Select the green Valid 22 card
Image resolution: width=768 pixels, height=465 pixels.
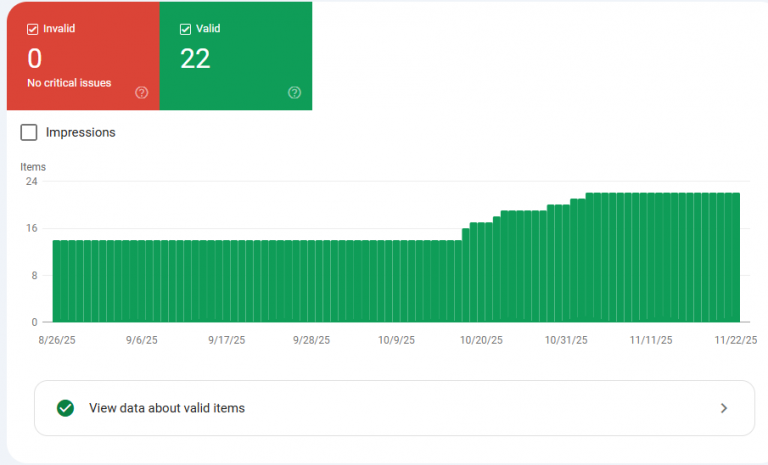pos(236,56)
